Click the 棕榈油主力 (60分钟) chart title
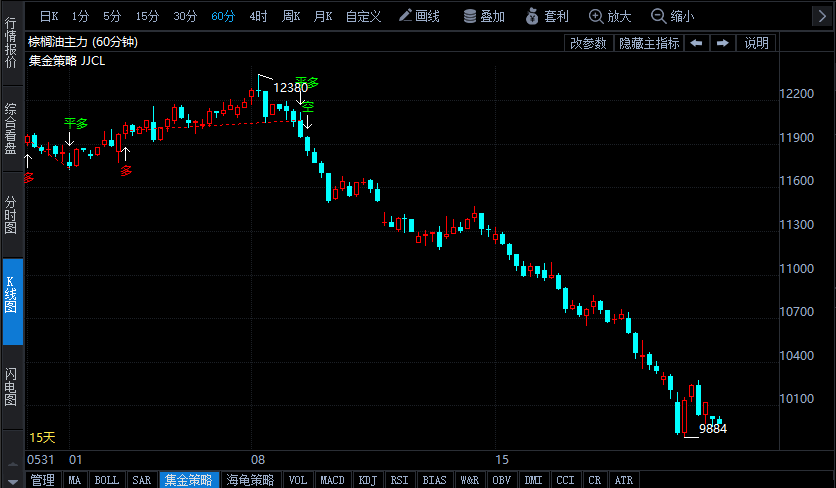 click(x=83, y=42)
